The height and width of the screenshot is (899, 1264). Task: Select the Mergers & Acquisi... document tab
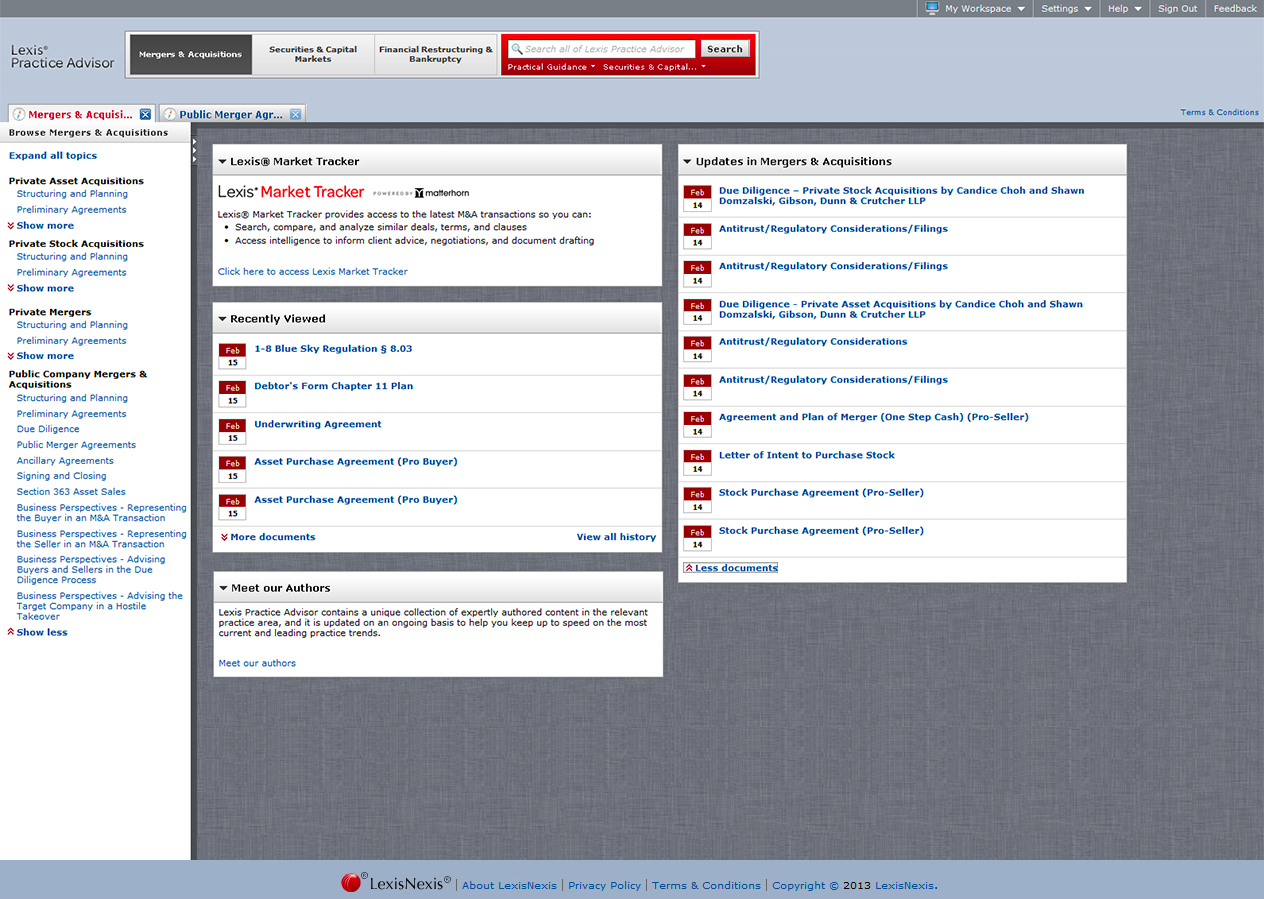(80, 114)
